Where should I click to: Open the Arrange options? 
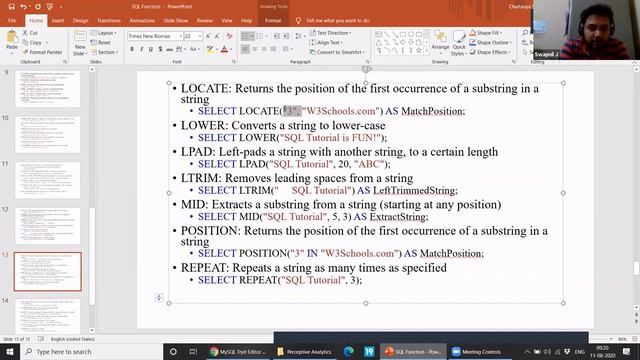coord(440,41)
